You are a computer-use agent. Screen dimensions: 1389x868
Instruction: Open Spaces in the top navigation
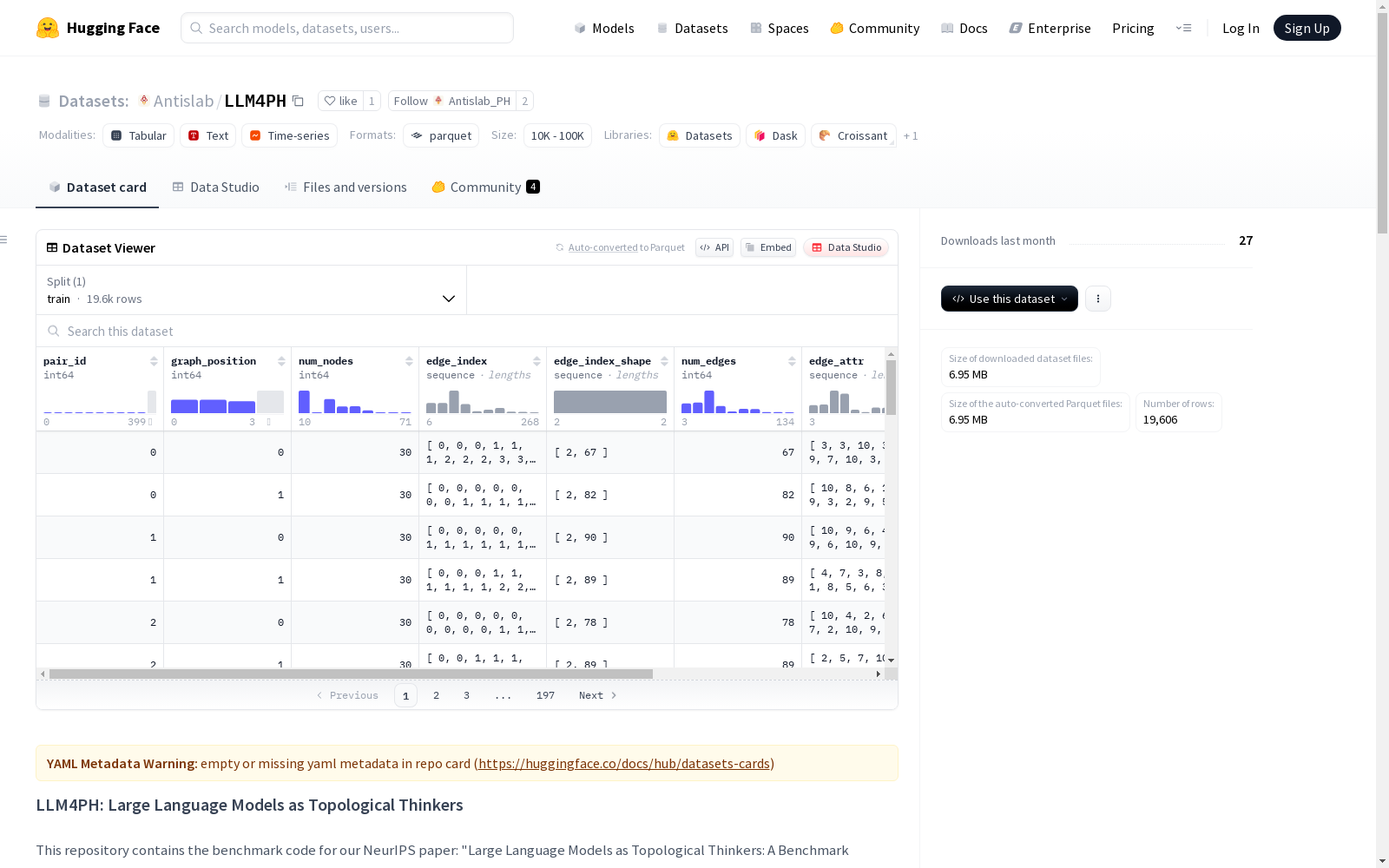click(780, 28)
